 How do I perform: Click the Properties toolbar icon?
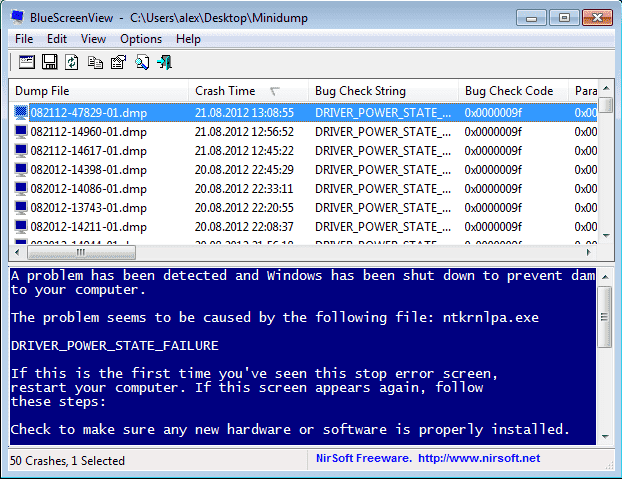[x=118, y=62]
